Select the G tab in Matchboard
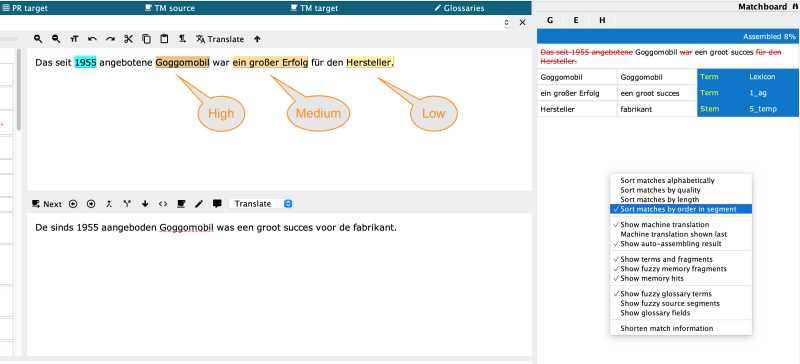This screenshot has width=800, height=364. click(x=550, y=20)
